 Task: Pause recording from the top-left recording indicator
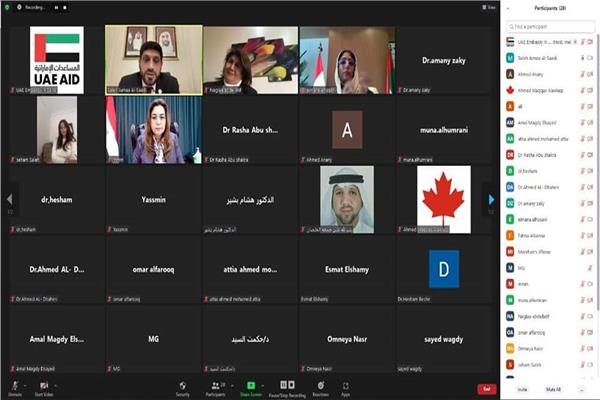coord(56,7)
